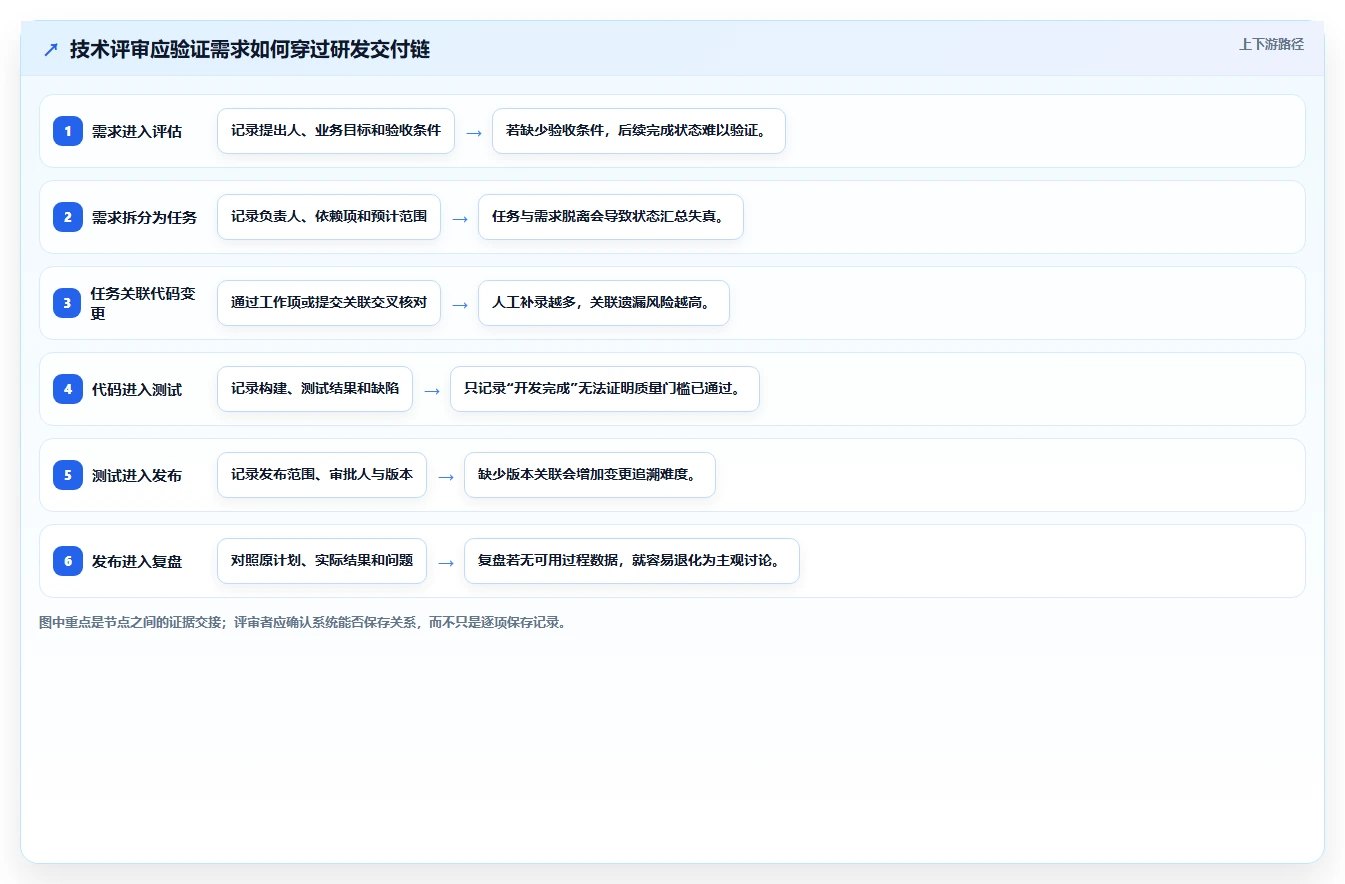The image size is (1345, 884).
Task: Click the 上下游路径 label
Action: 1271,44
